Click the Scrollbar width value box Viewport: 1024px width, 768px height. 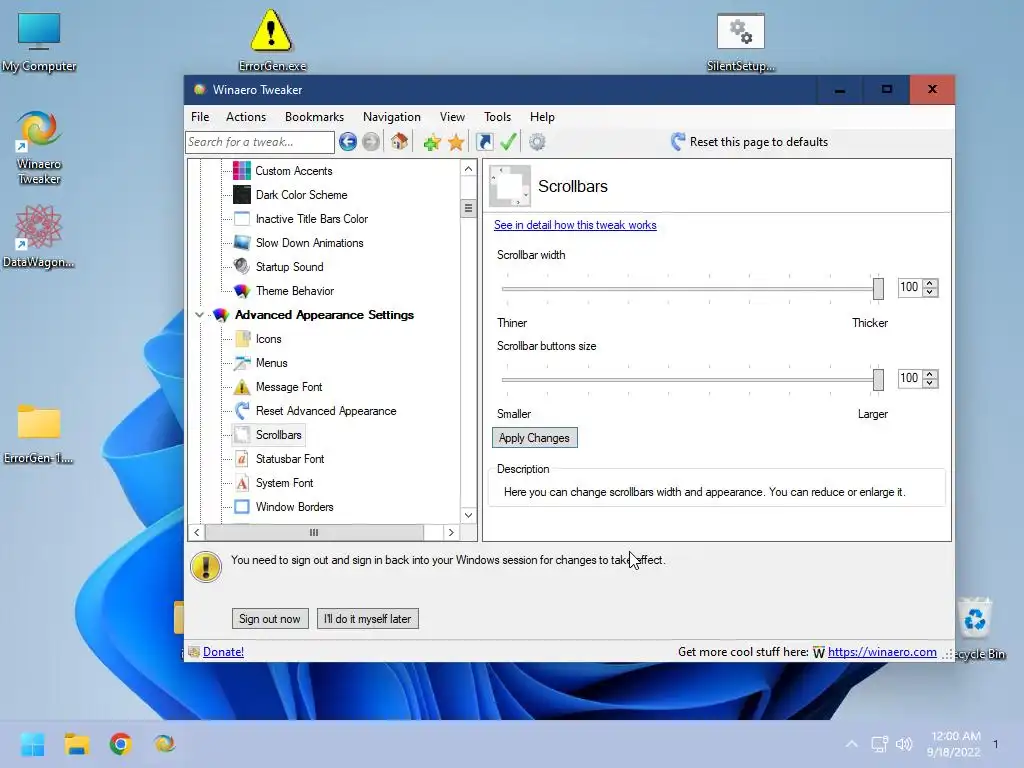coord(910,287)
